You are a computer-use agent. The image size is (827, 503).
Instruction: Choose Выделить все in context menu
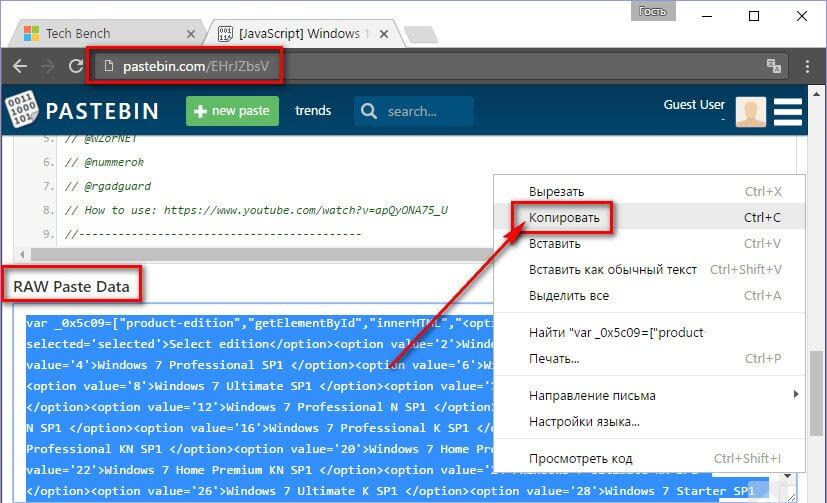(x=649, y=295)
